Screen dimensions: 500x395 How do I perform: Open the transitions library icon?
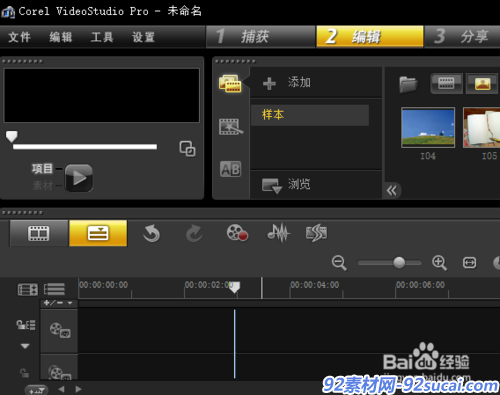pos(231,127)
